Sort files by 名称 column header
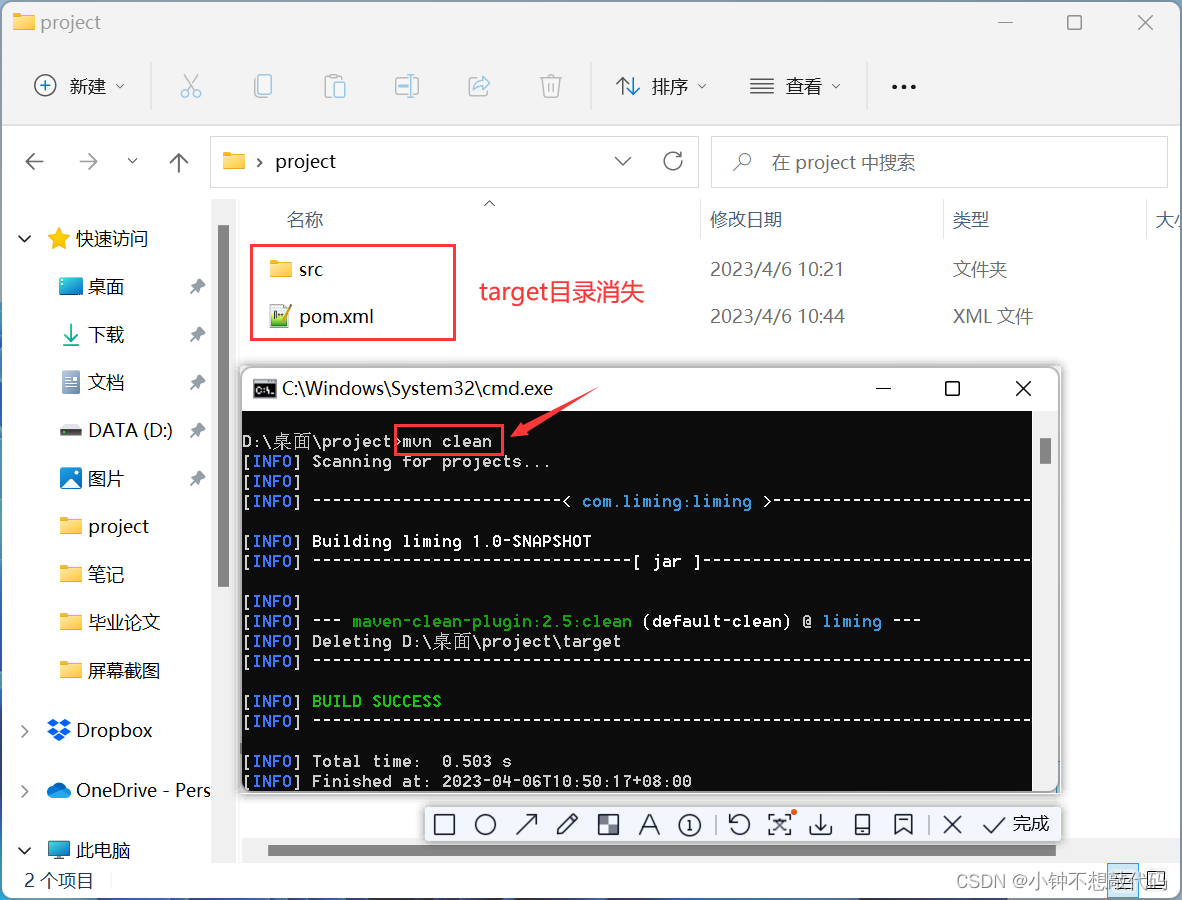The image size is (1182, 900). (x=305, y=219)
